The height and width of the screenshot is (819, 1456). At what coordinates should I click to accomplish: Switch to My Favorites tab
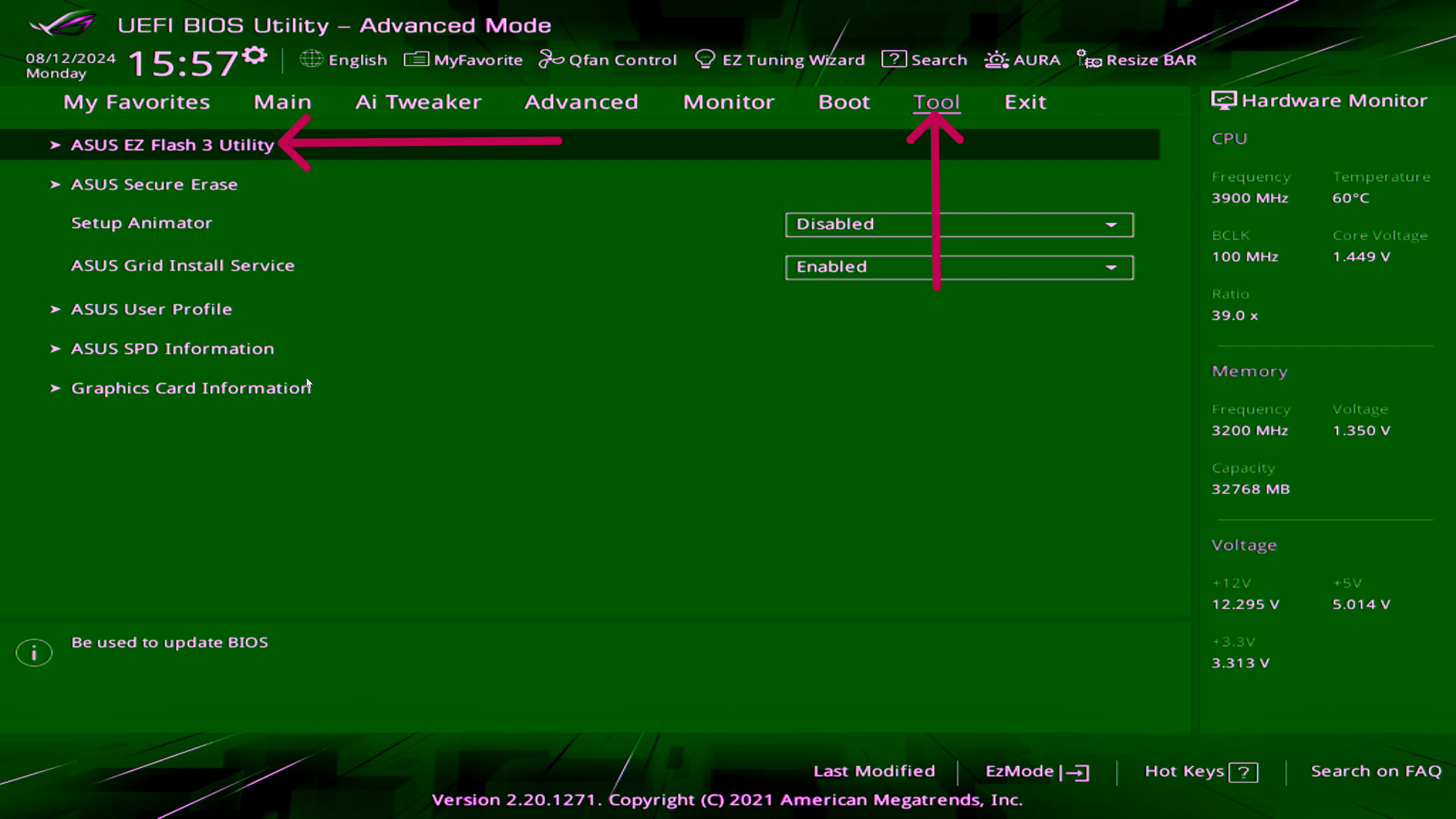pyautogui.click(x=137, y=102)
